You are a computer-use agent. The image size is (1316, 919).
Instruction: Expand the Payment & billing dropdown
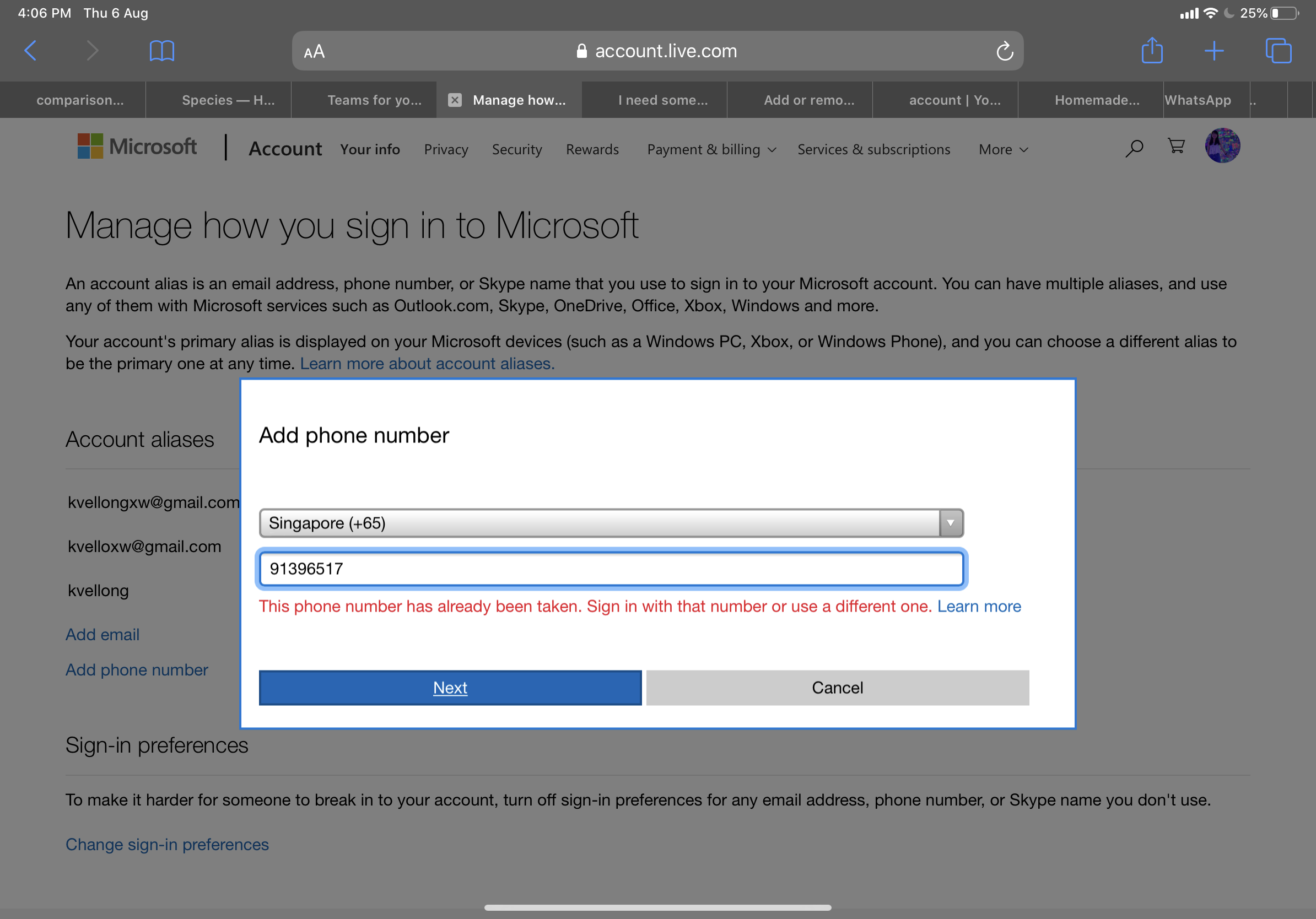click(x=710, y=149)
